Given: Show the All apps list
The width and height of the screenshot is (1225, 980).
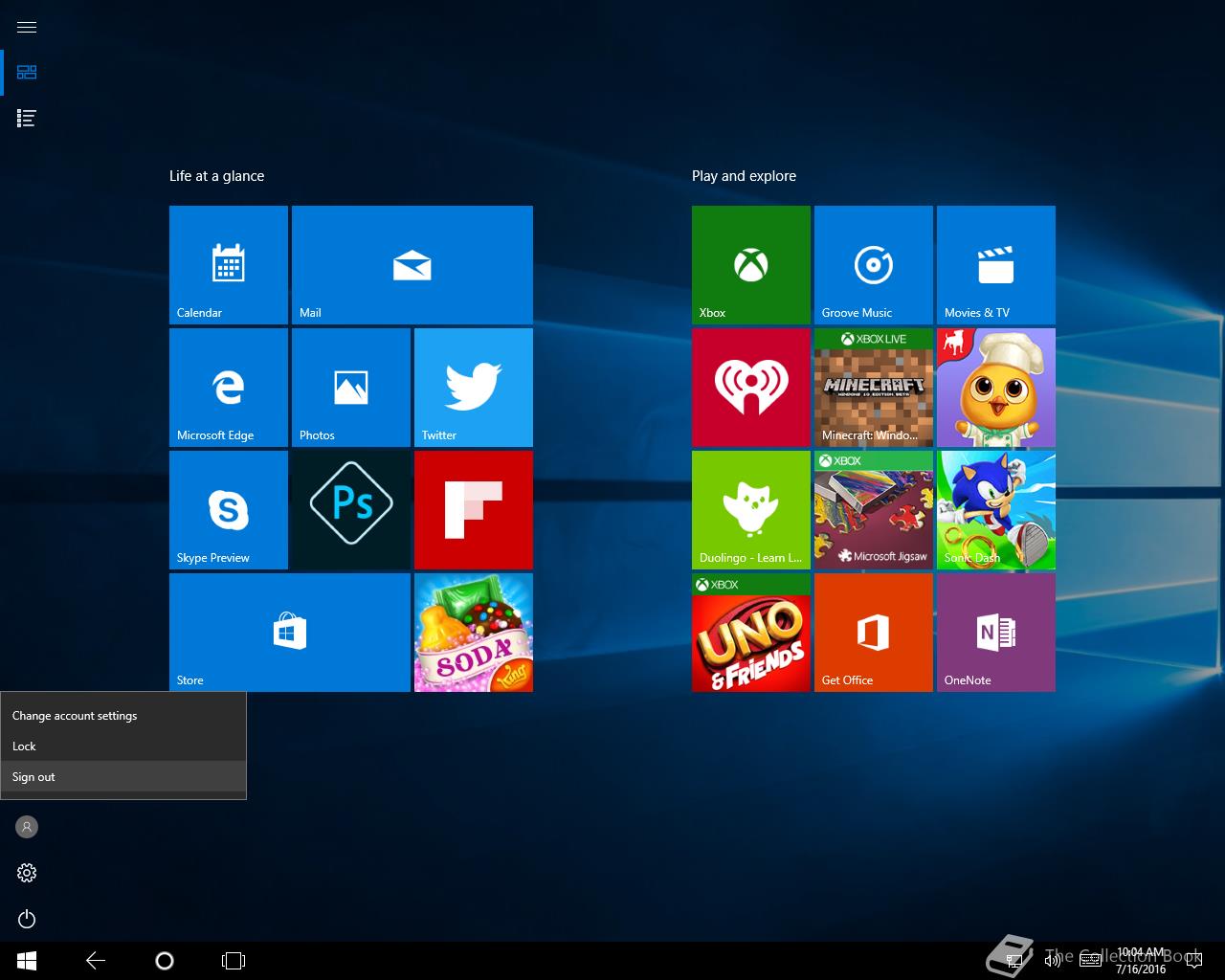Looking at the screenshot, I should click(x=27, y=119).
